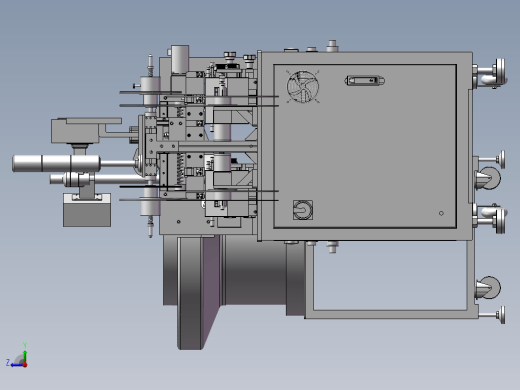Select the long horizontal cylinder on the left
This screenshot has height=390, width=520.
(56, 163)
